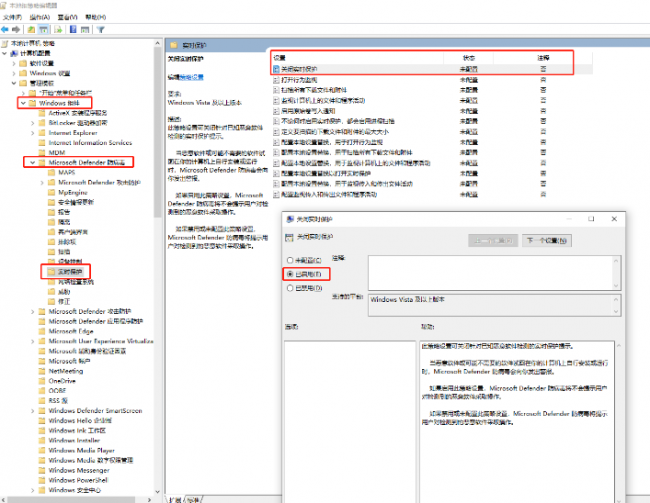The image size is (650, 503).
Task: Select the 未配置(C) radio button
Action: (290, 260)
